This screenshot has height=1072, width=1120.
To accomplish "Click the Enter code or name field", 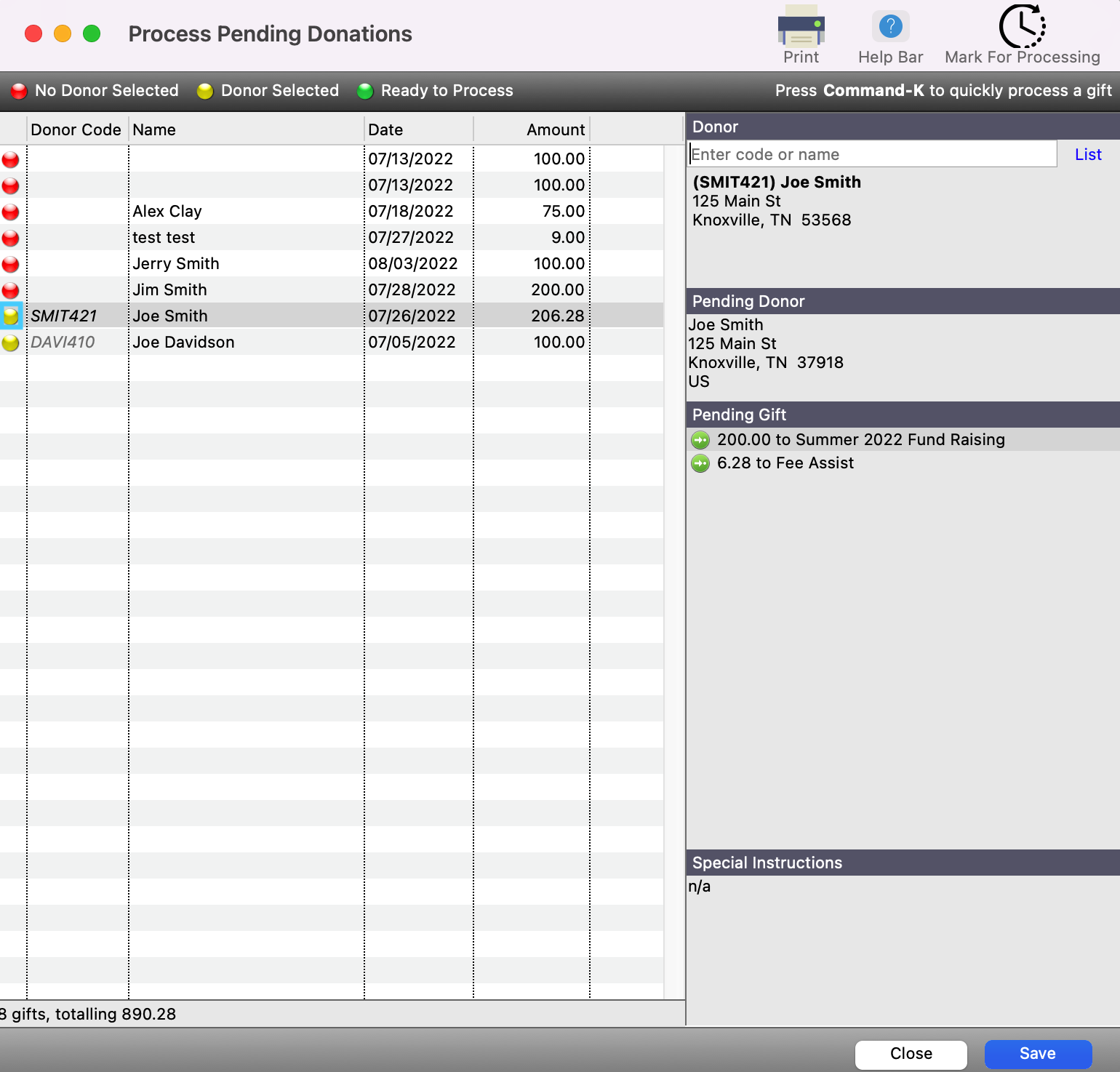I will [871, 154].
